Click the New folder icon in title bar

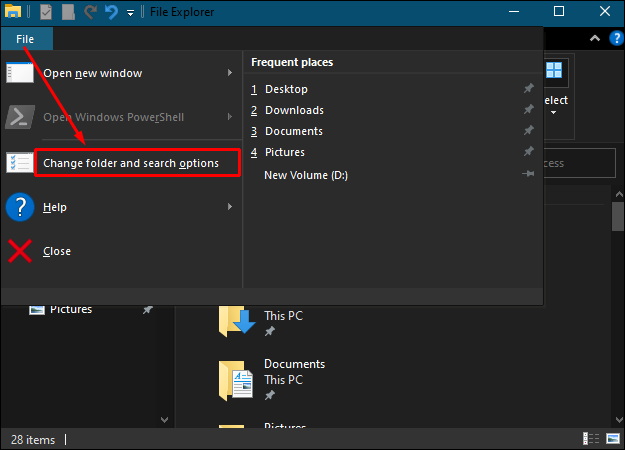coord(68,12)
